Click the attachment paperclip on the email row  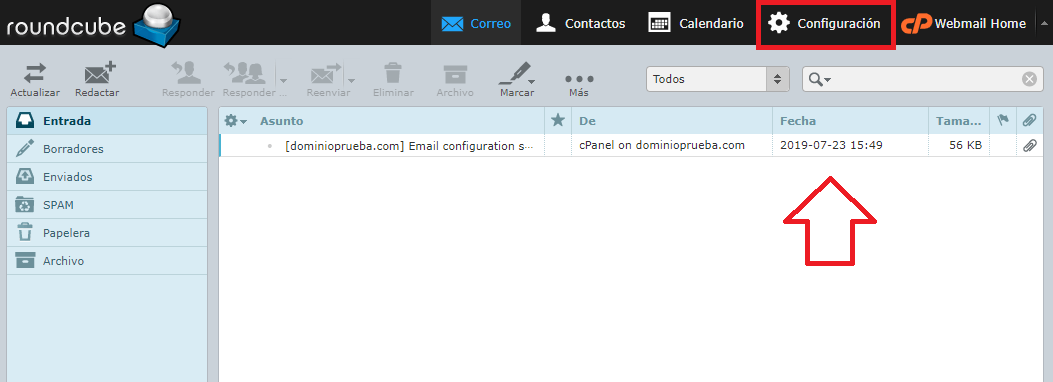(x=1029, y=145)
